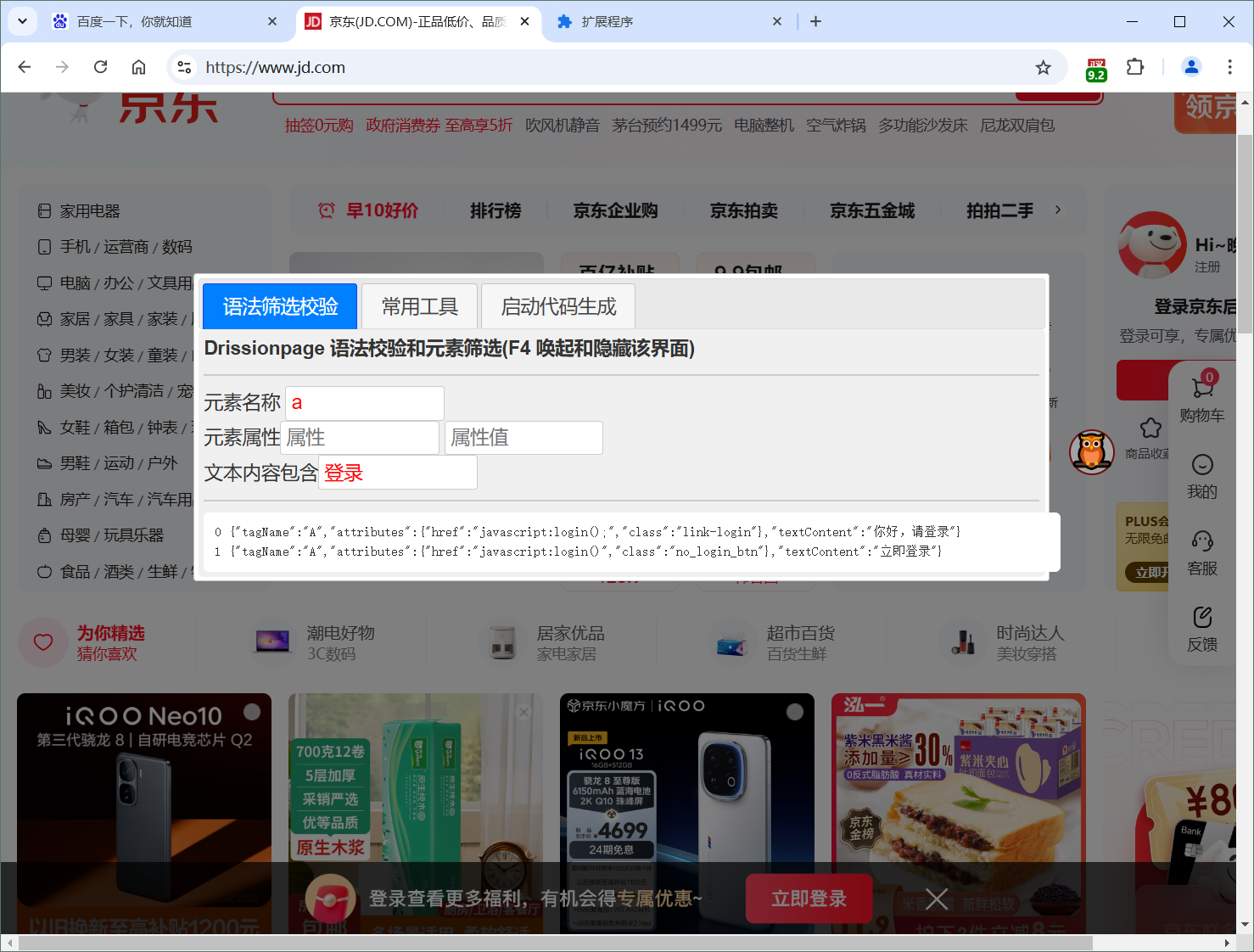Open the Chrome profile avatar
The image size is (1254, 952).
(1191, 67)
